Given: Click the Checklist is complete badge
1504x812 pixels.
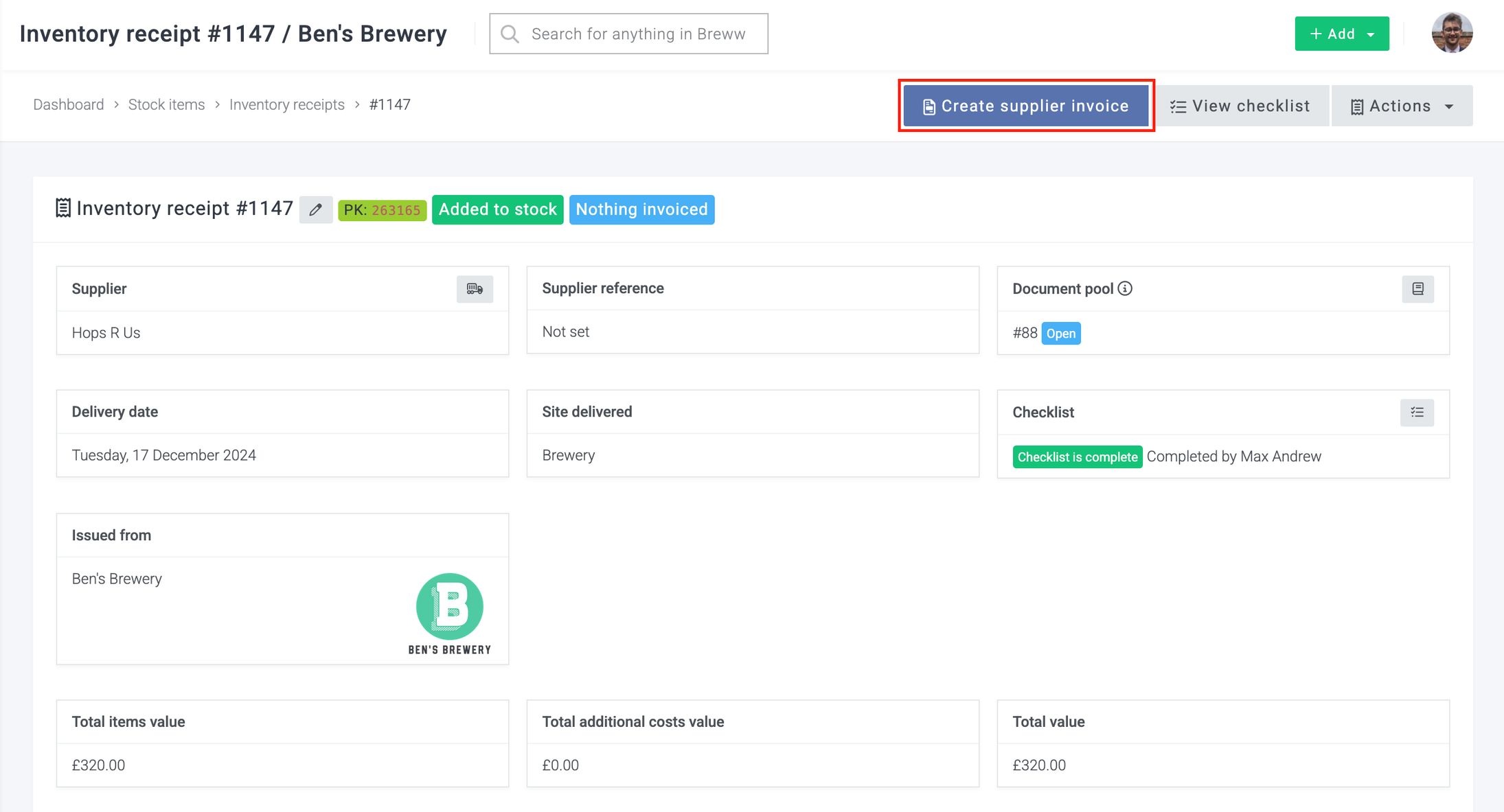Looking at the screenshot, I should click(1078, 457).
